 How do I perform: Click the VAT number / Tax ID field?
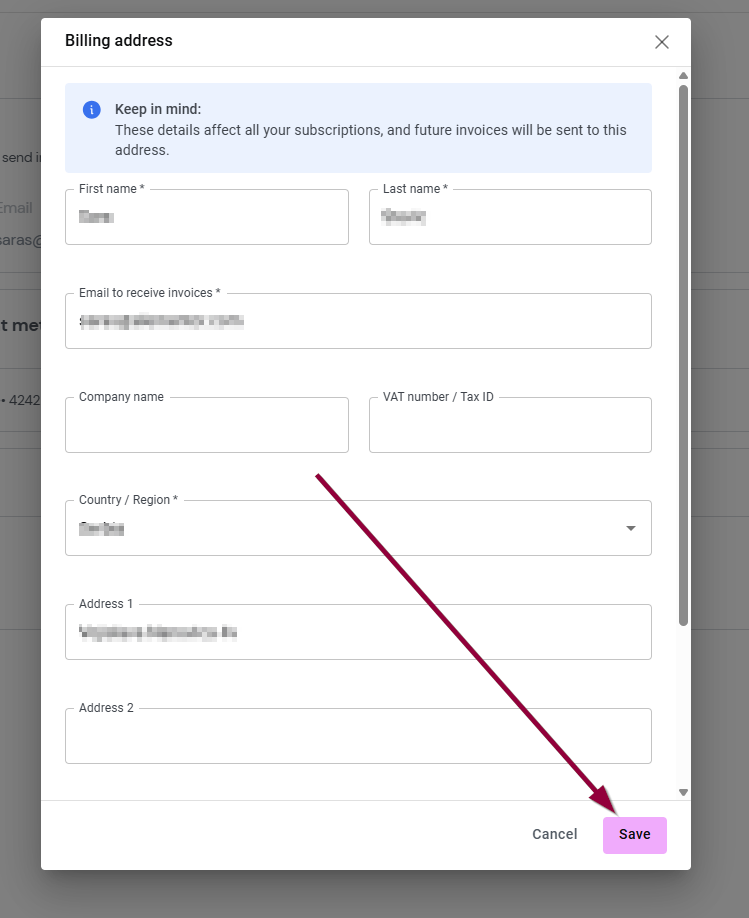510,426
